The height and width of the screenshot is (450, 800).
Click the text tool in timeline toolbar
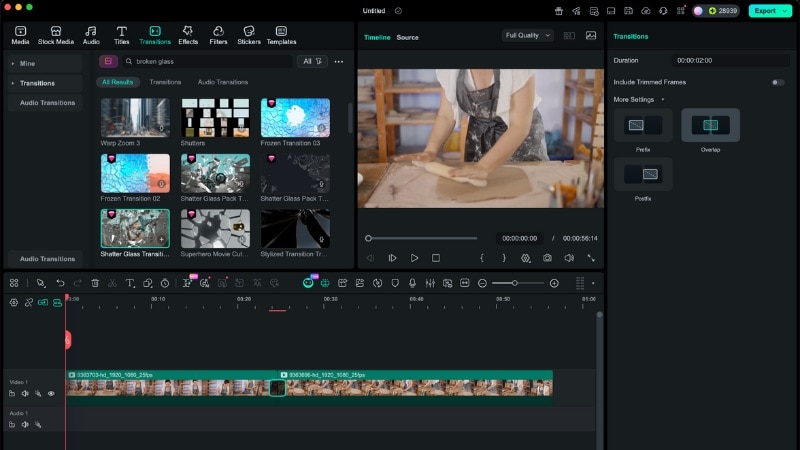pyautogui.click(x=130, y=283)
